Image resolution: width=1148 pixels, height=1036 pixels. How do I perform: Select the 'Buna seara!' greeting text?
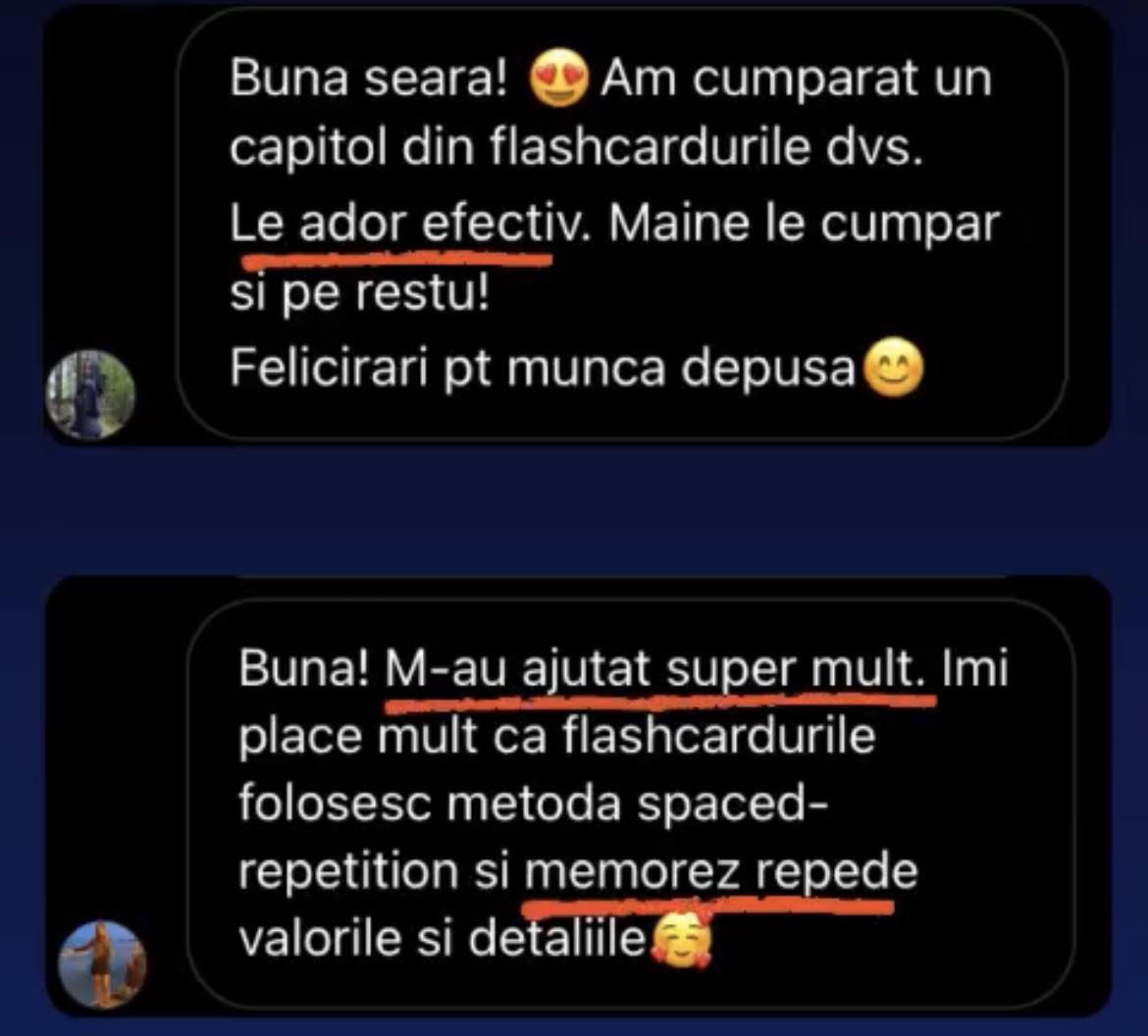[368, 78]
